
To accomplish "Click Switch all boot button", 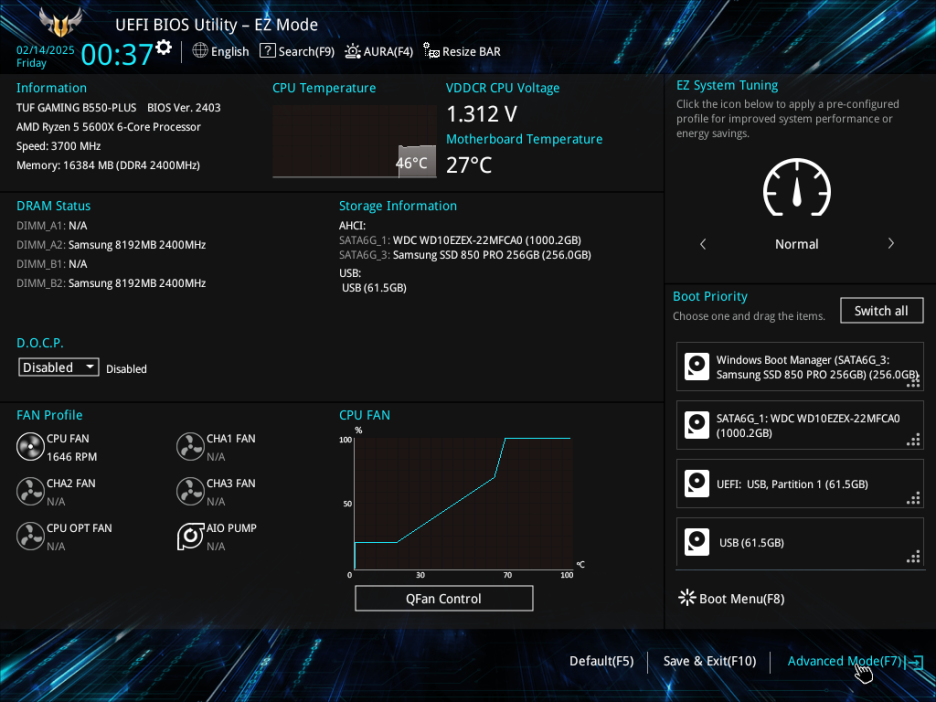I will tap(881, 310).
